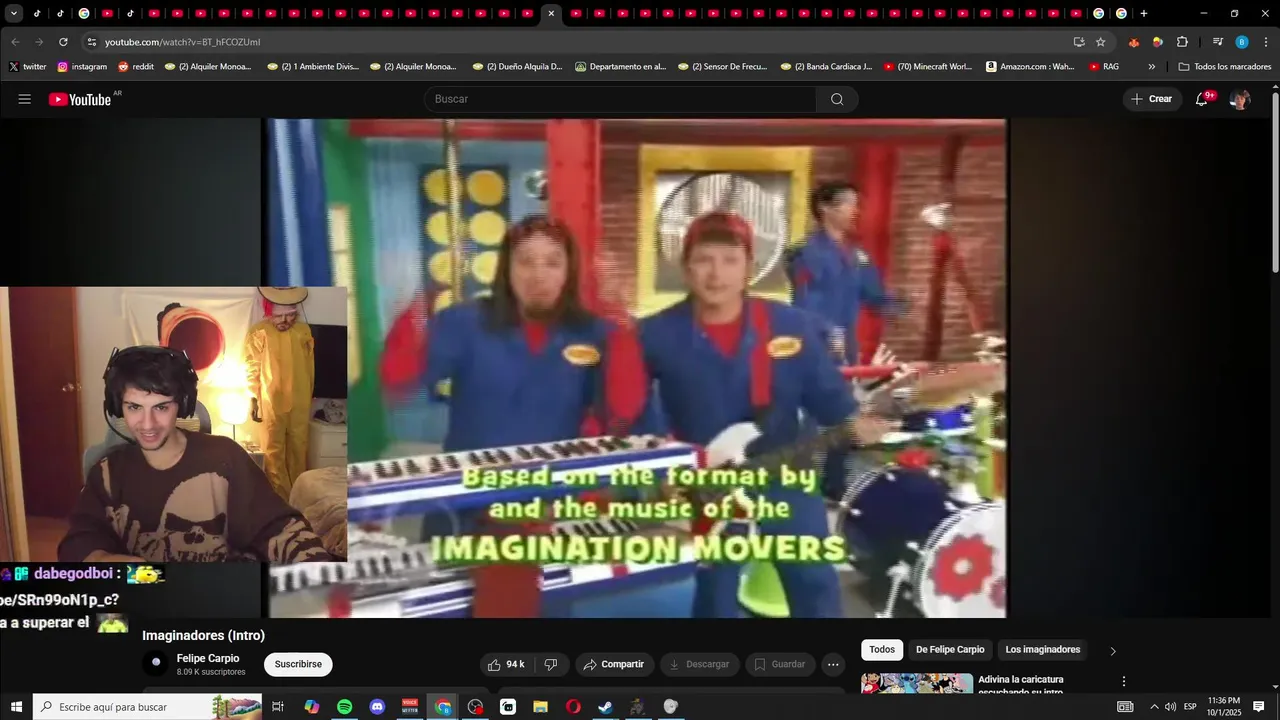Viewport: 1280px width, 720px height.
Task: Show hidden system tray icons
Action: (1154, 707)
